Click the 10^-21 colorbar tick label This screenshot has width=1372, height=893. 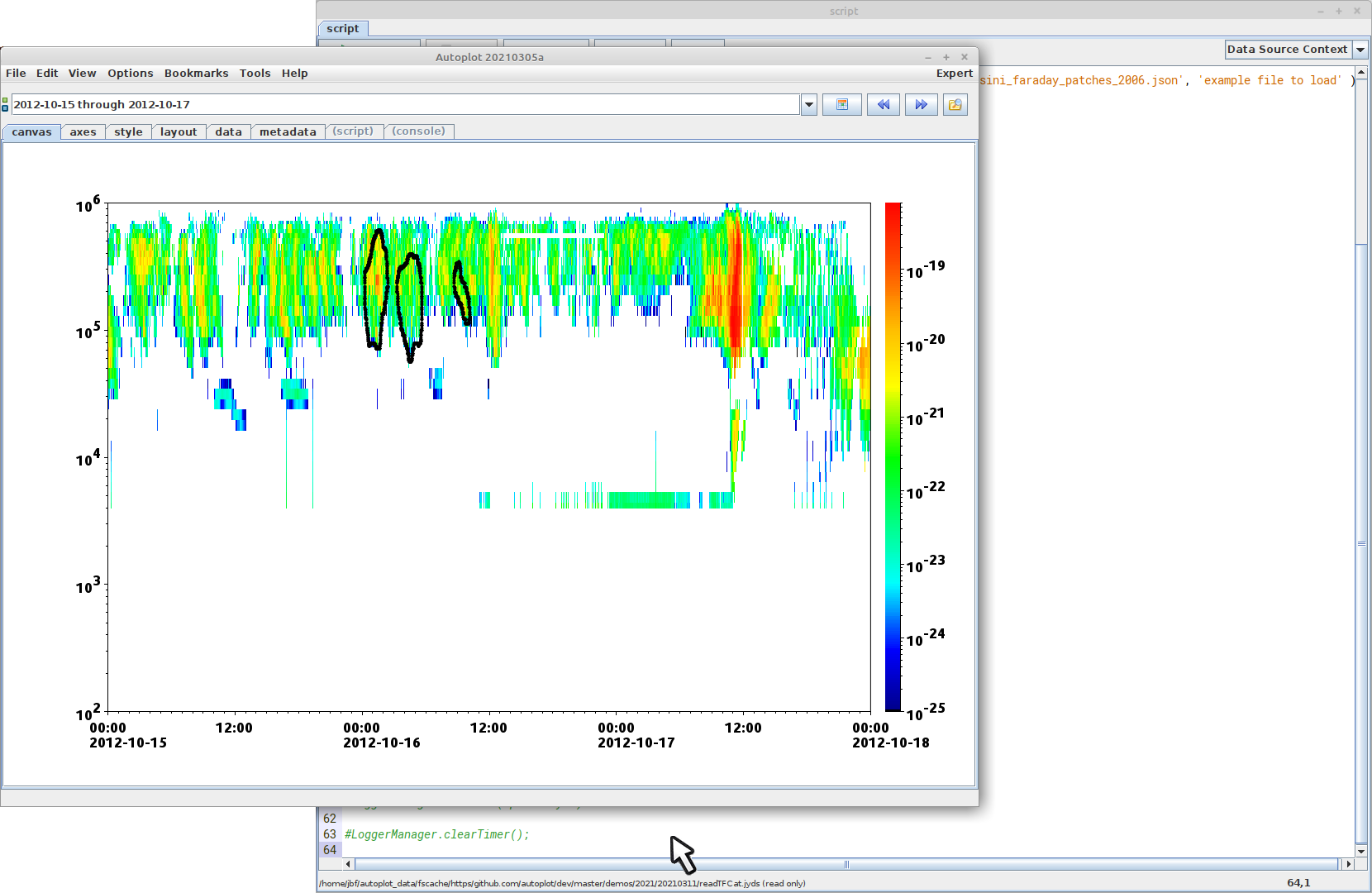926,418
